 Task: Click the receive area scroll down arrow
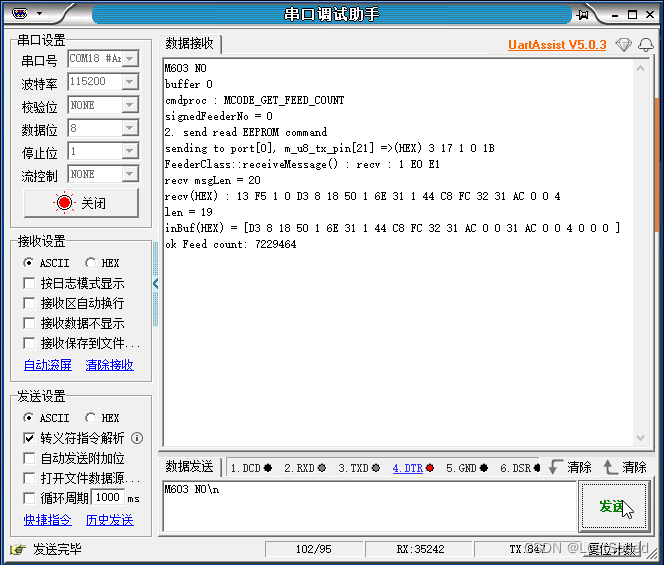(x=640, y=438)
